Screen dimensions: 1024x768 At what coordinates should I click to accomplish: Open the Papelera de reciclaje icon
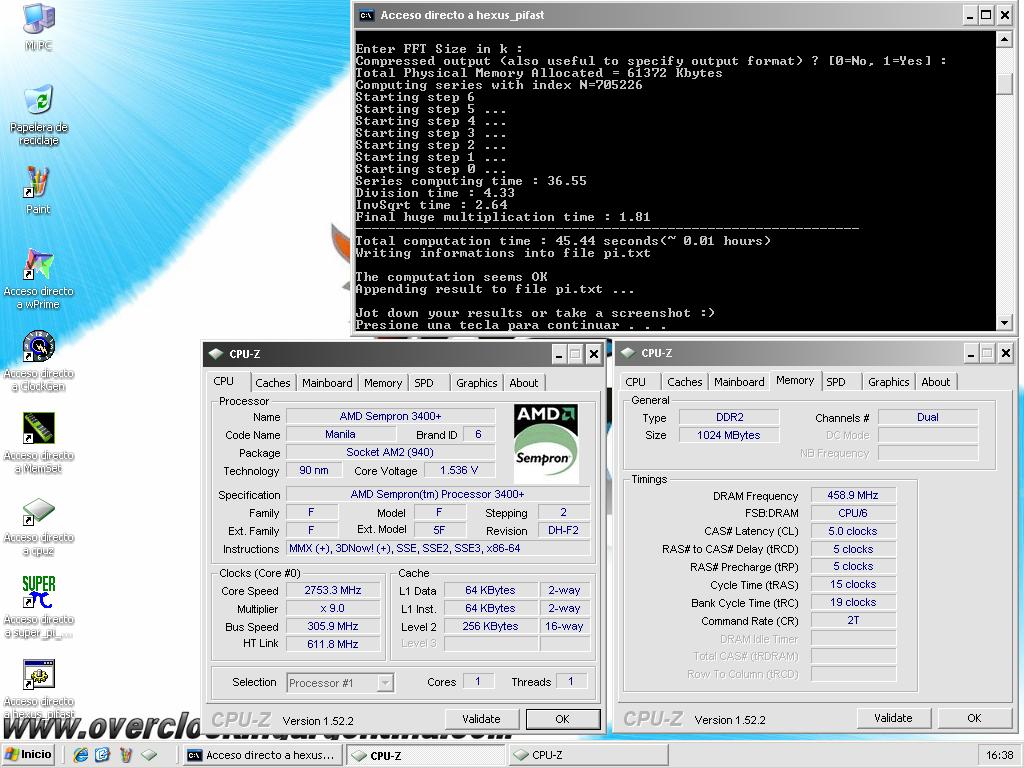(39, 99)
